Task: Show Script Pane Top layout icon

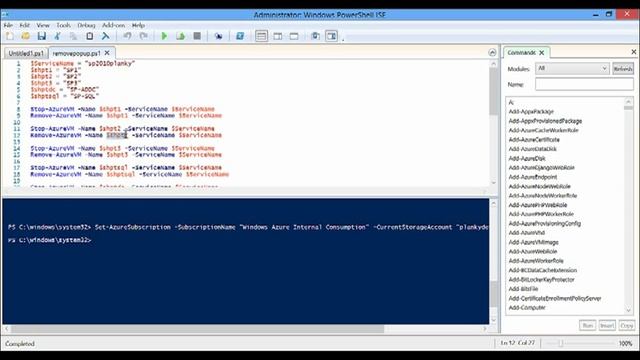Action: coord(261,36)
